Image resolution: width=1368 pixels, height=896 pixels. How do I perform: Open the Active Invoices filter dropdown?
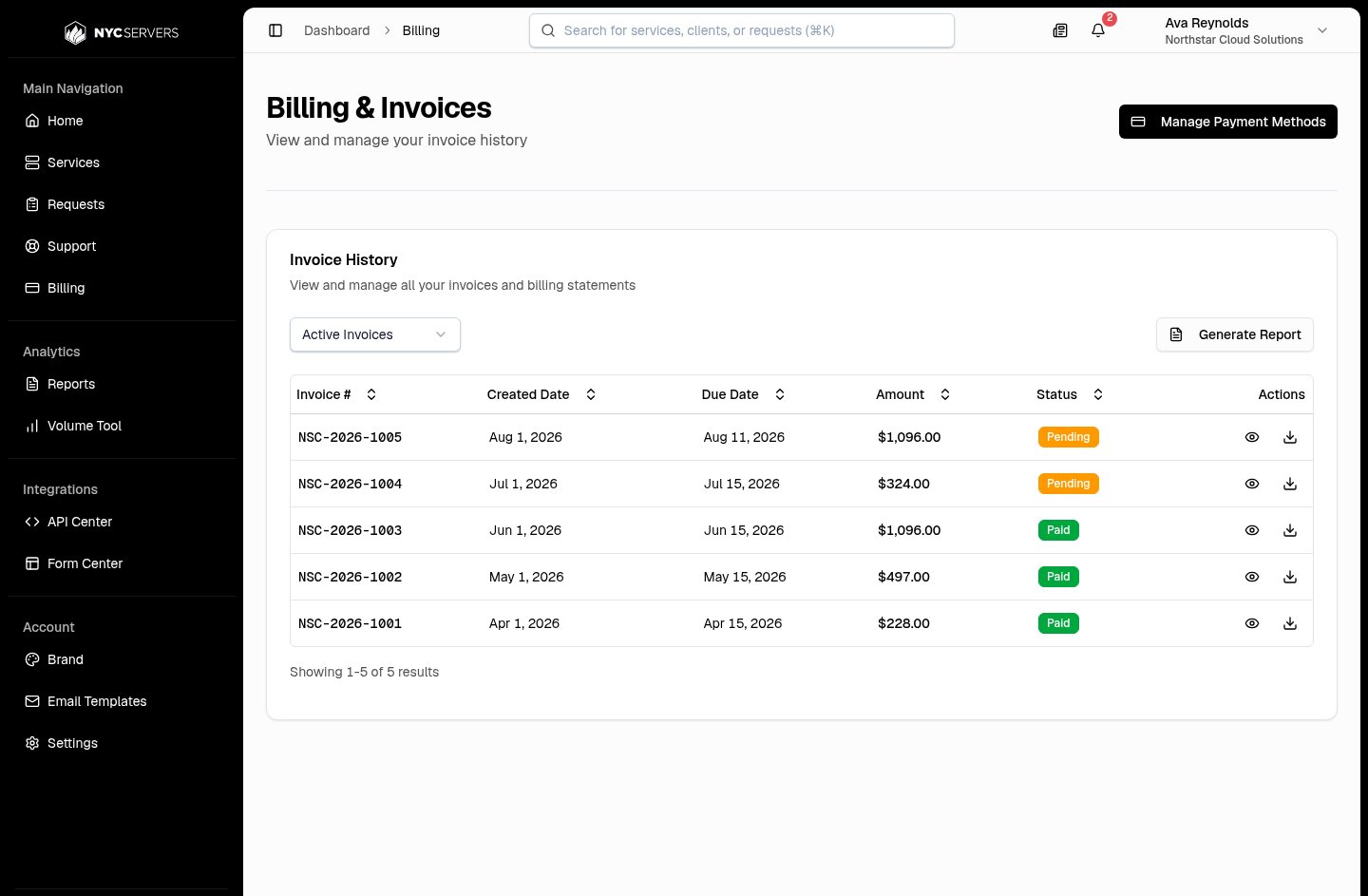[375, 334]
